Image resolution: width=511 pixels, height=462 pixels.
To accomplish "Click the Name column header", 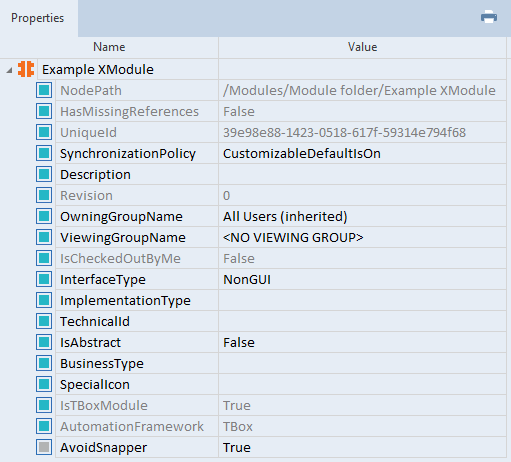I will click(109, 47).
